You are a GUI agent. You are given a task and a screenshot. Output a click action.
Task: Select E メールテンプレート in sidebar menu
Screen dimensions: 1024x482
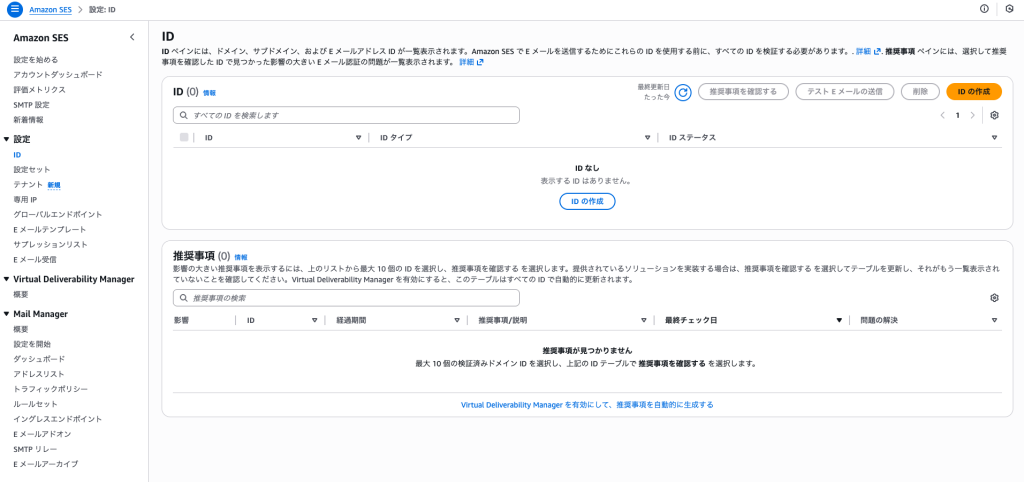(x=51, y=229)
